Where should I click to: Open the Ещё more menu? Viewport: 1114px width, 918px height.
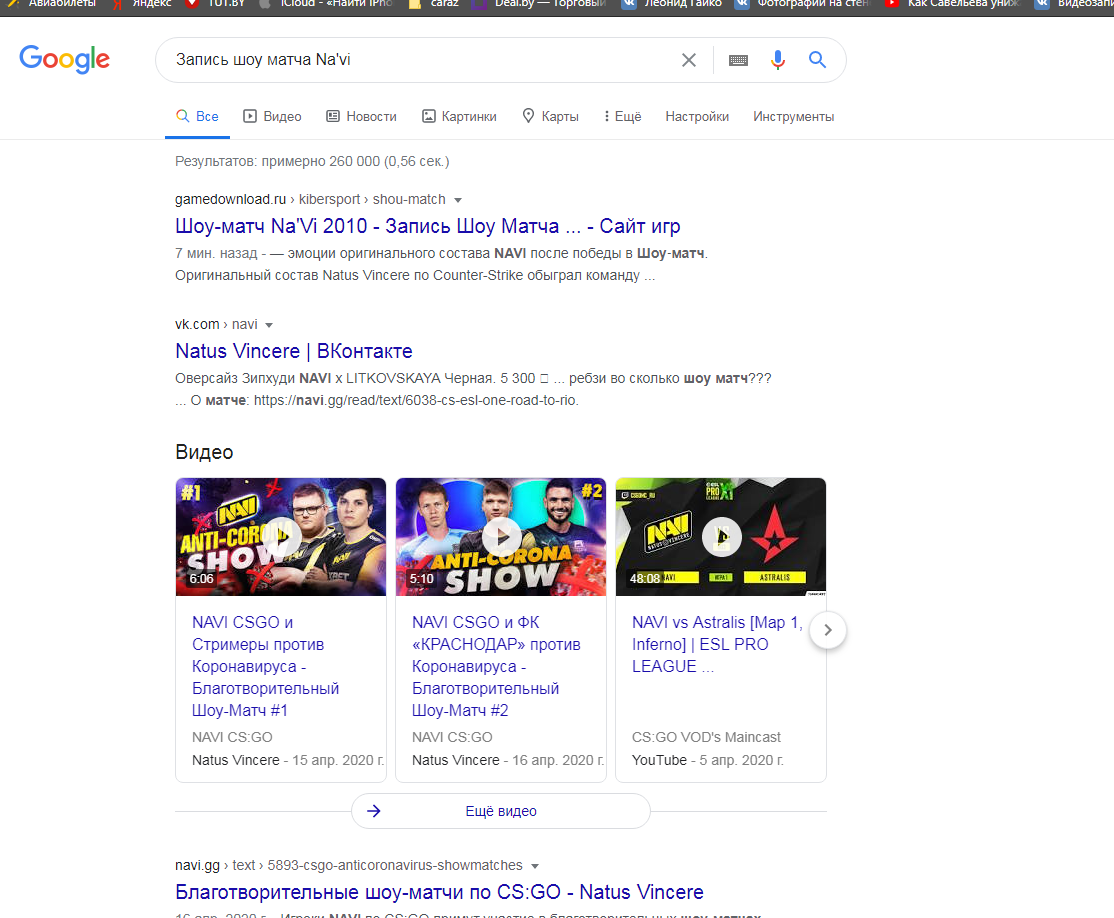[622, 117]
